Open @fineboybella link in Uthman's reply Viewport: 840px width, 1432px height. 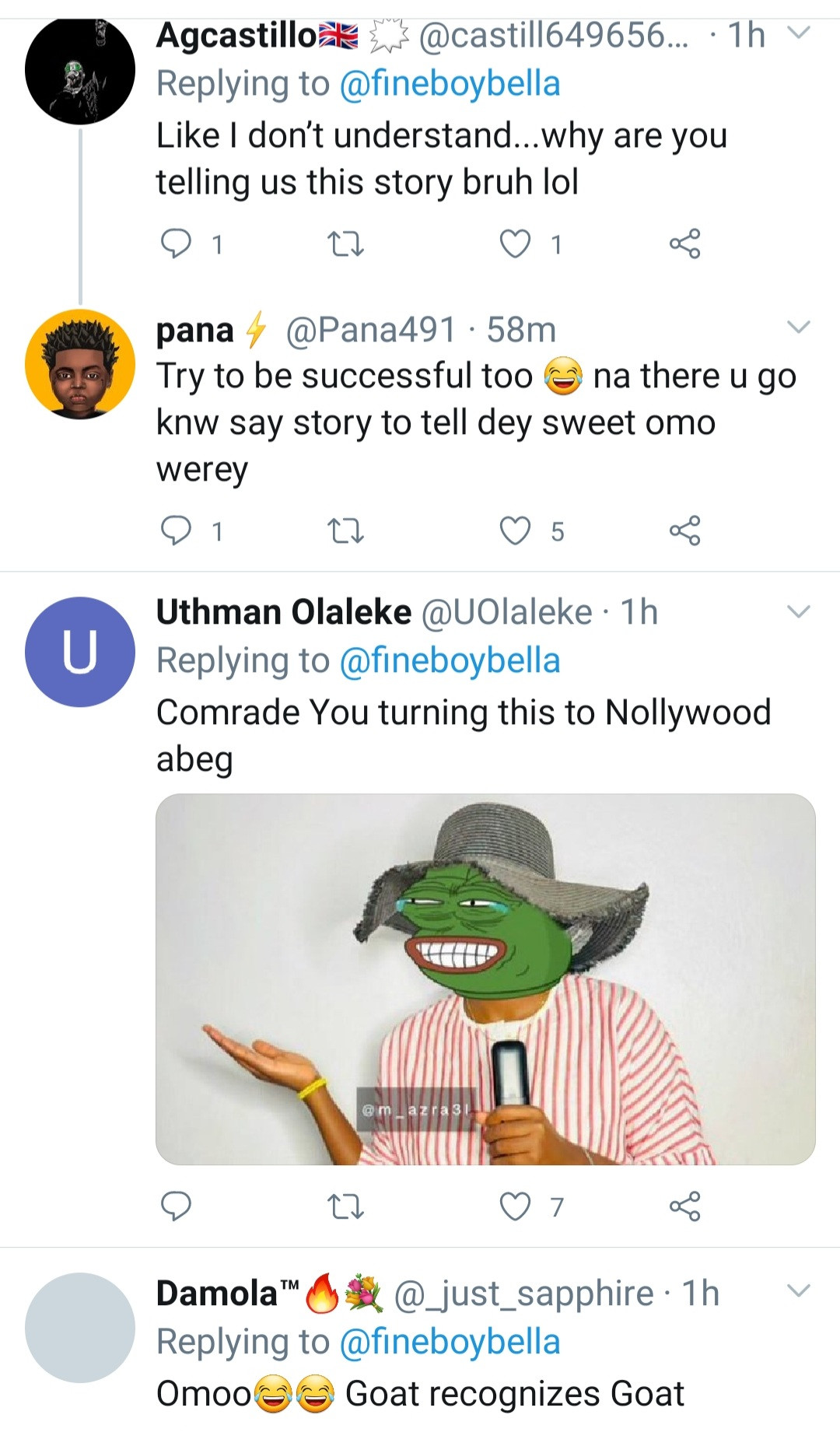[450, 661]
